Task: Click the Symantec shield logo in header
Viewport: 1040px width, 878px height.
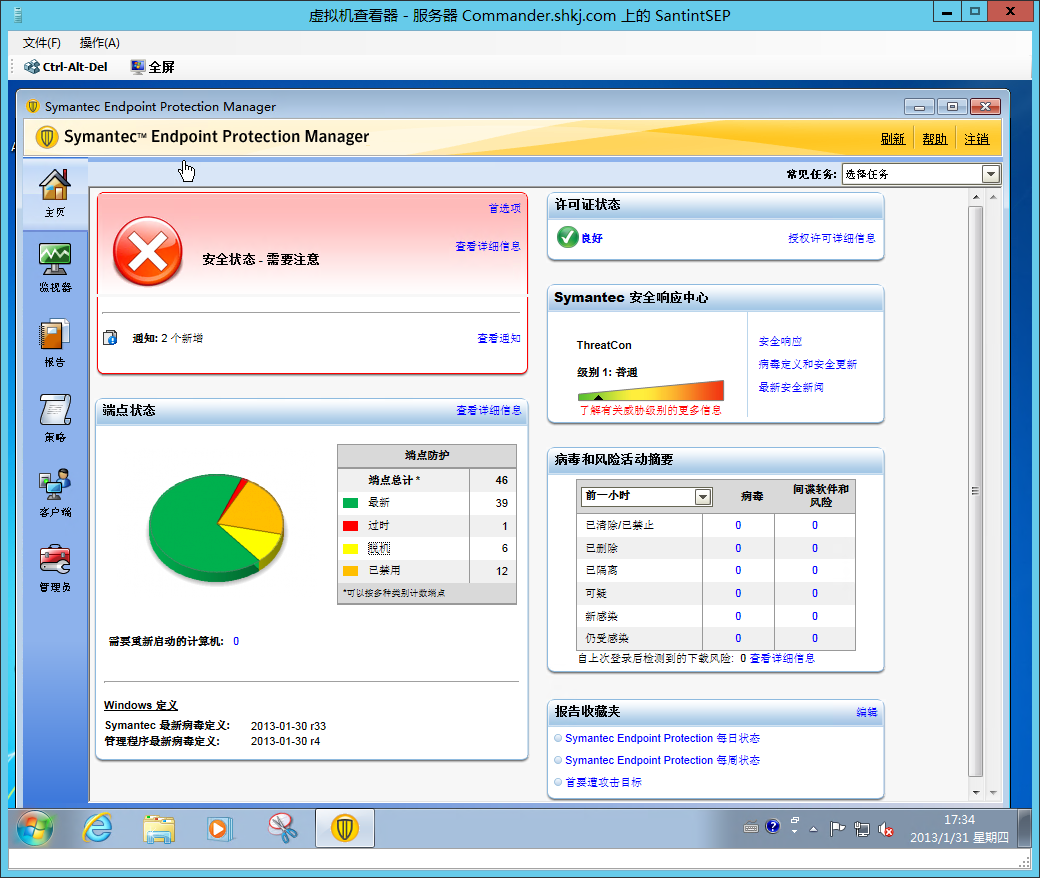Action: pos(46,137)
